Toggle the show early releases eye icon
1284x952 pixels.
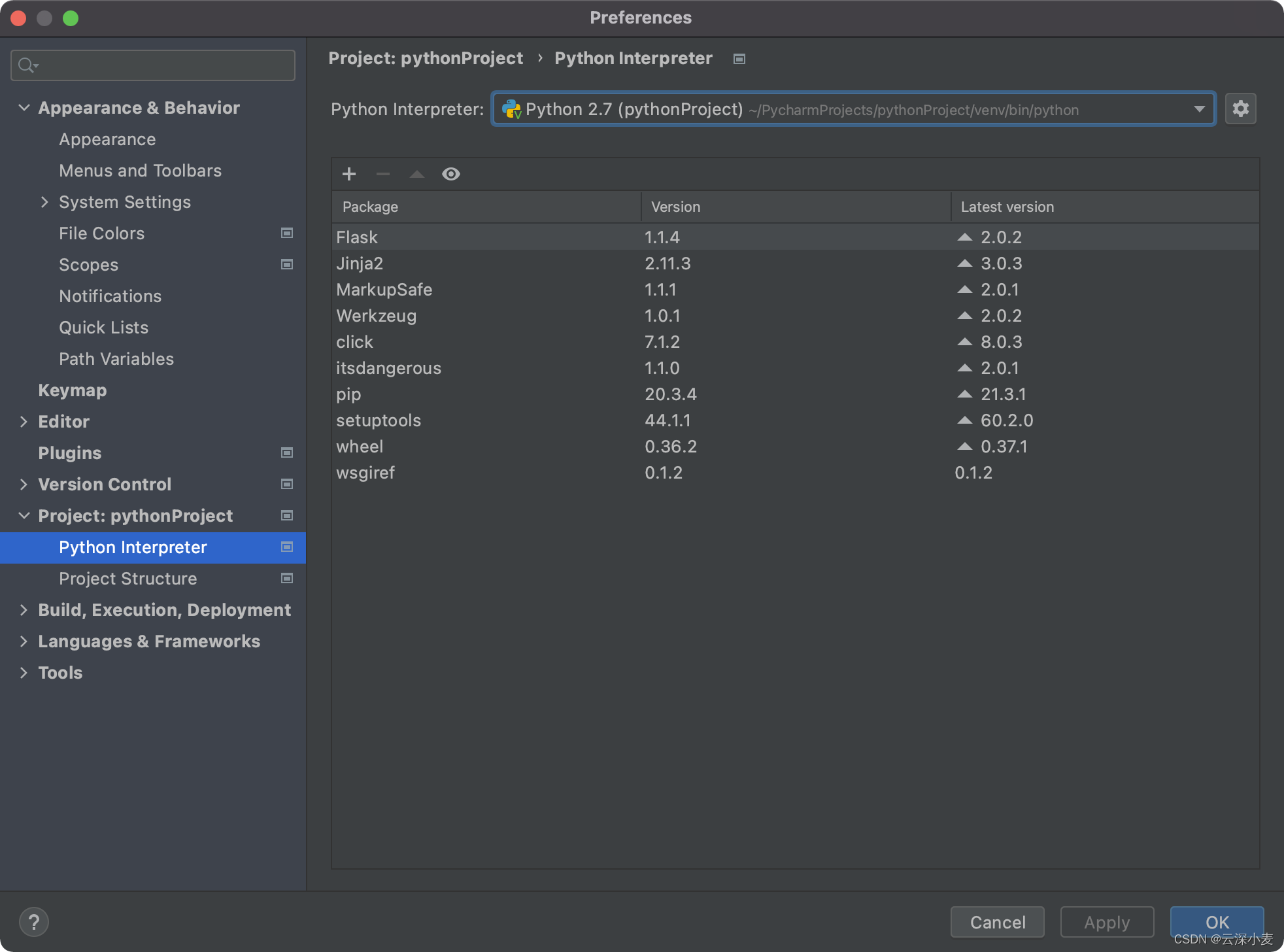click(x=451, y=174)
